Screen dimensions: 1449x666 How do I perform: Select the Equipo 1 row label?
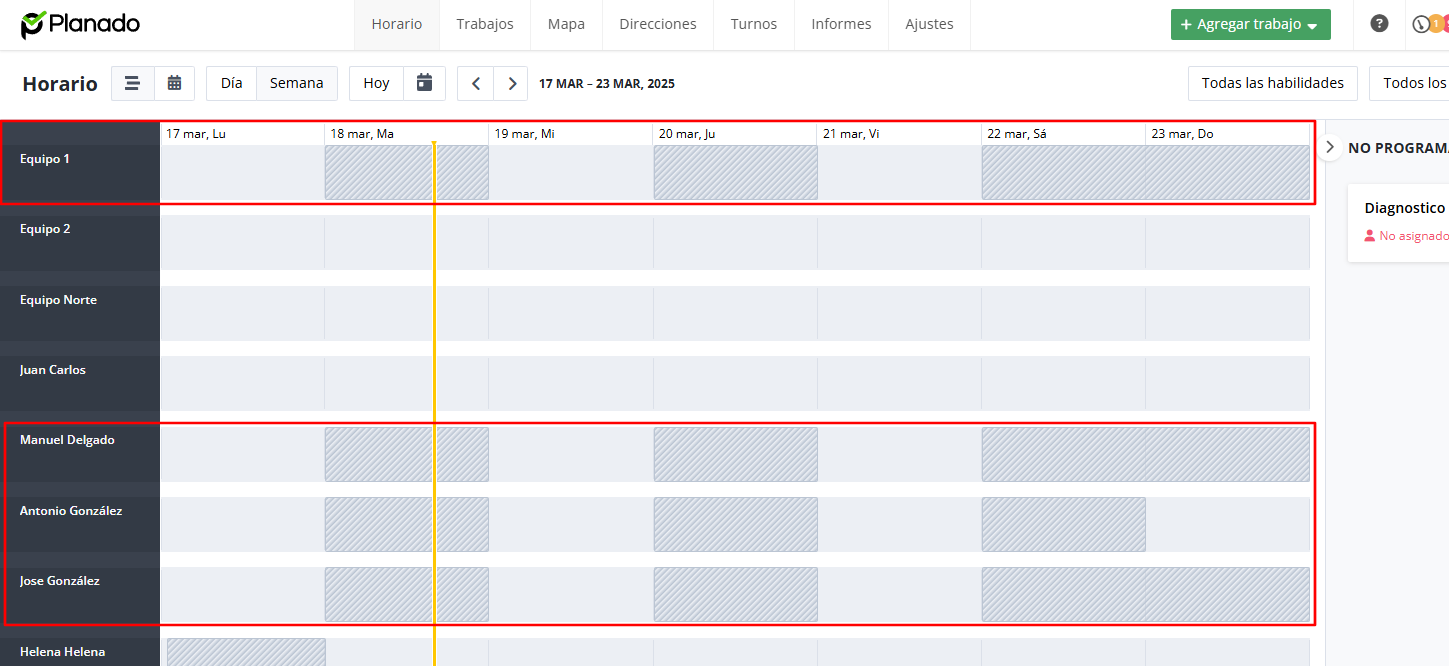(x=45, y=158)
